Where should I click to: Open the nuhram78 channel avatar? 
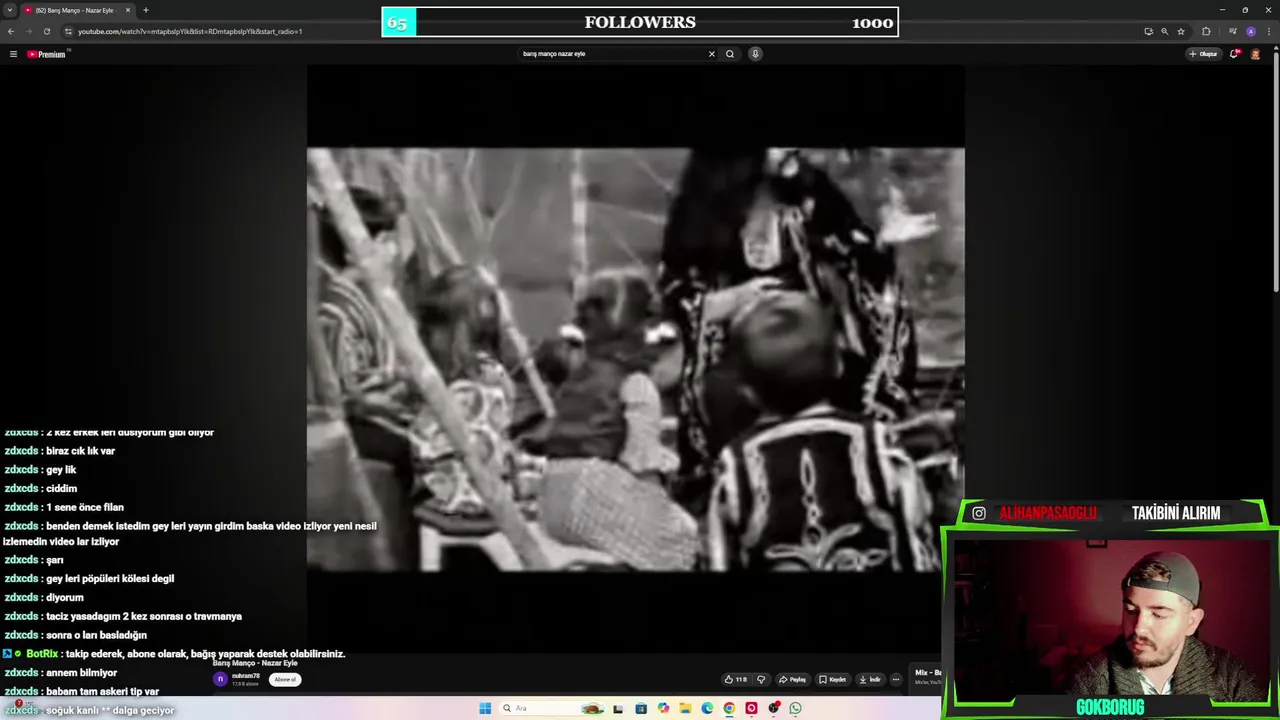(220, 679)
